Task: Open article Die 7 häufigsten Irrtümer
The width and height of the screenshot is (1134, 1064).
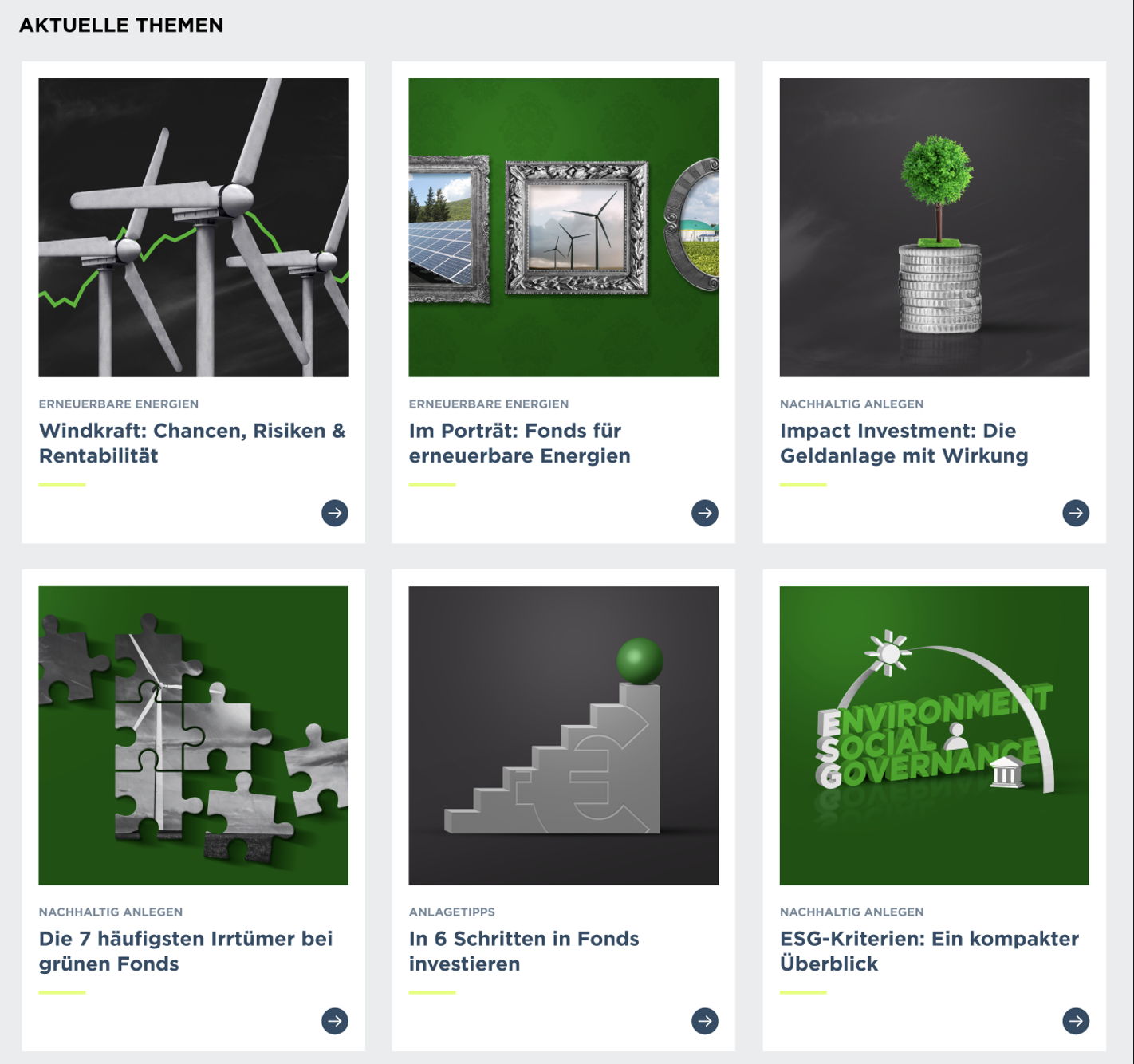Action: tap(186, 952)
